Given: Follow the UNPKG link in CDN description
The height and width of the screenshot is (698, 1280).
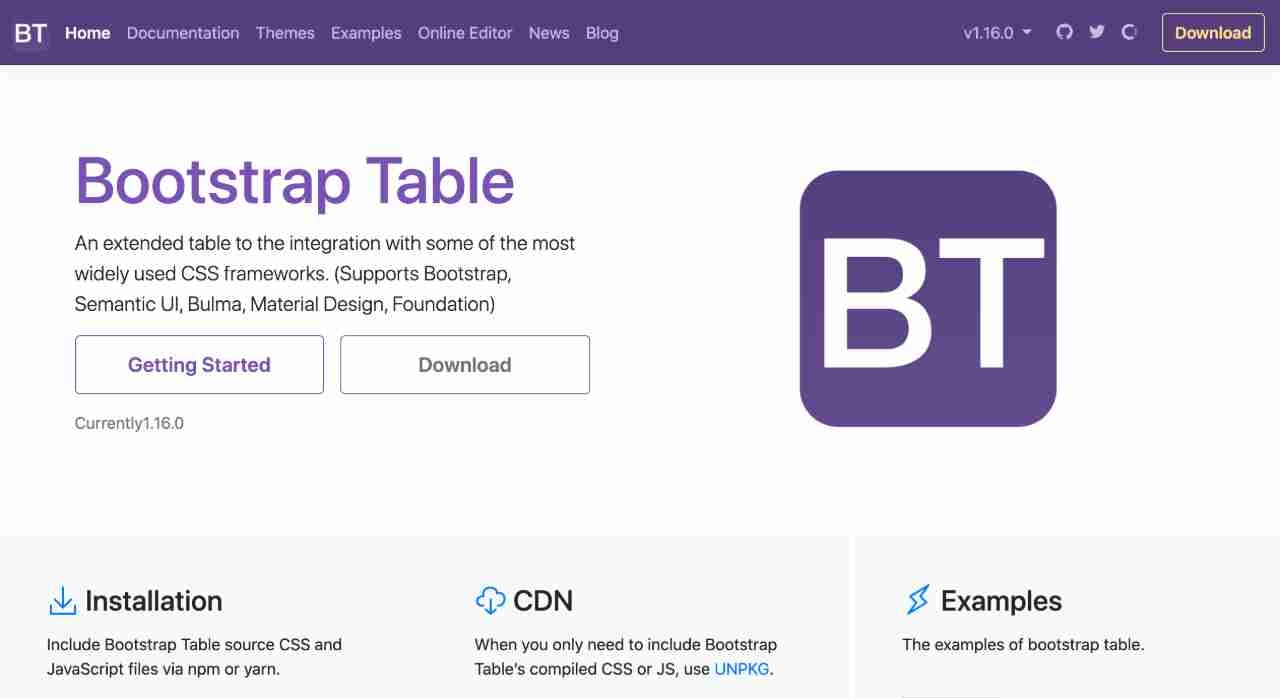Looking at the screenshot, I should pos(741,669).
